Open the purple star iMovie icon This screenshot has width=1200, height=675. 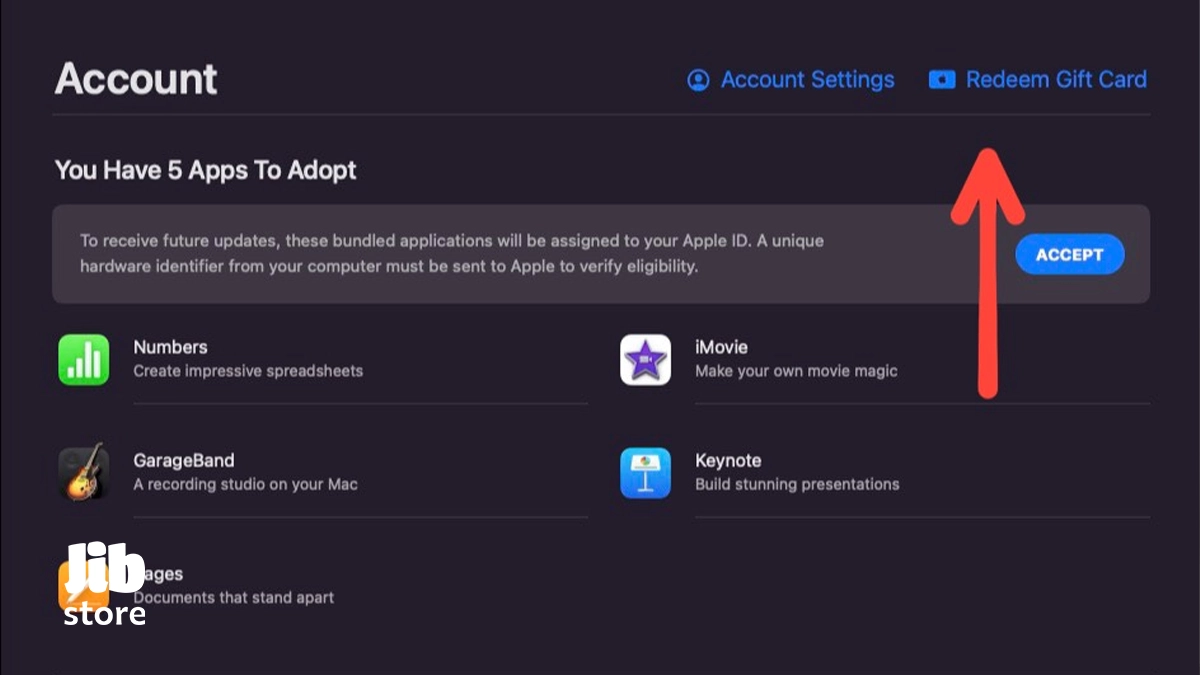point(645,360)
